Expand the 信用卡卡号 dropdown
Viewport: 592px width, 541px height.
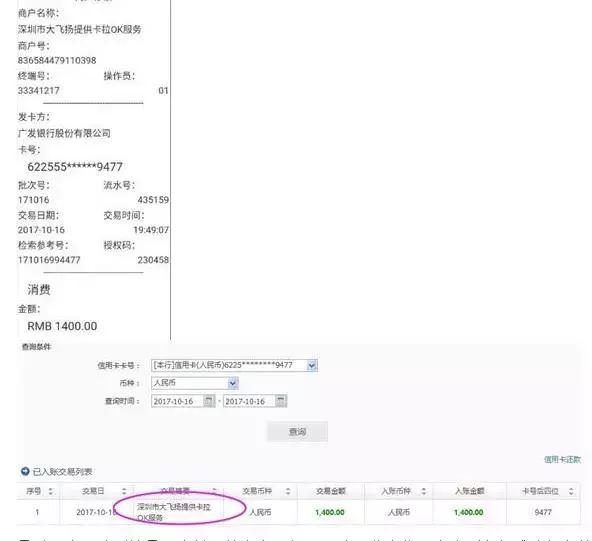[312, 365]
